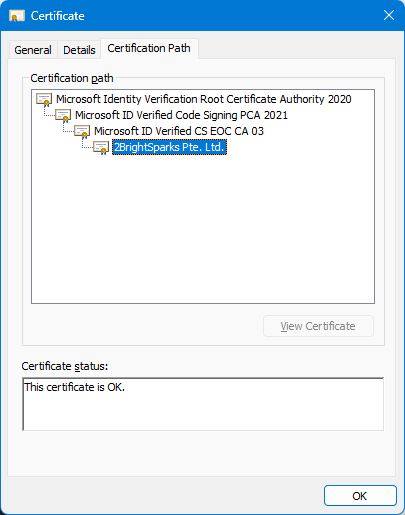The image size is (405, 515).
Task: Click the certificate icon beside Code Signing PCA 2021
Action: click(x=63, y=116)
